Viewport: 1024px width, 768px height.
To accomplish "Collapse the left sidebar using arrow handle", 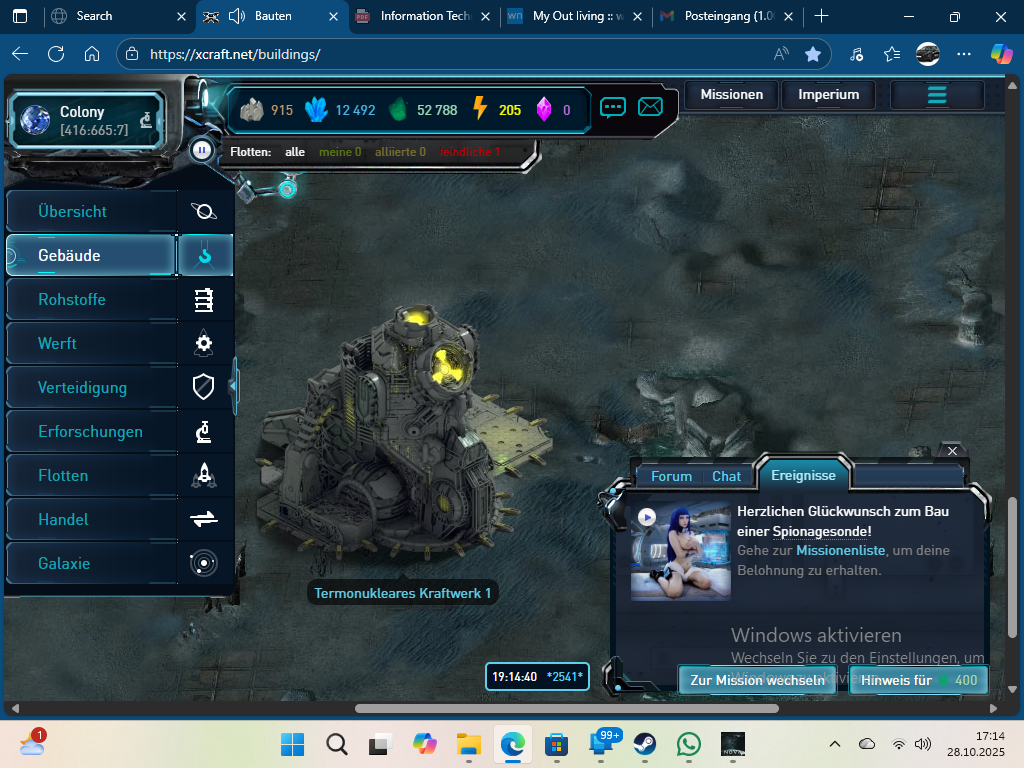I will point(234,383).
